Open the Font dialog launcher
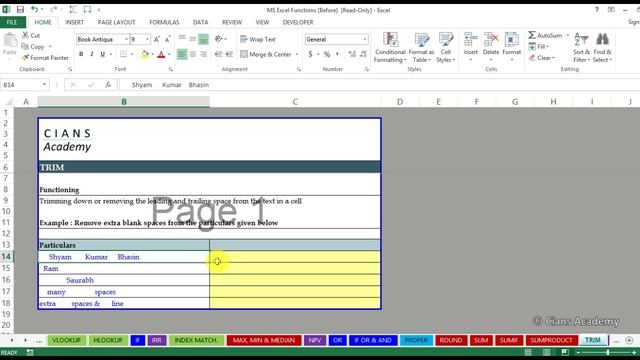Viewport: 640px width, 360px height. [171, 69]
